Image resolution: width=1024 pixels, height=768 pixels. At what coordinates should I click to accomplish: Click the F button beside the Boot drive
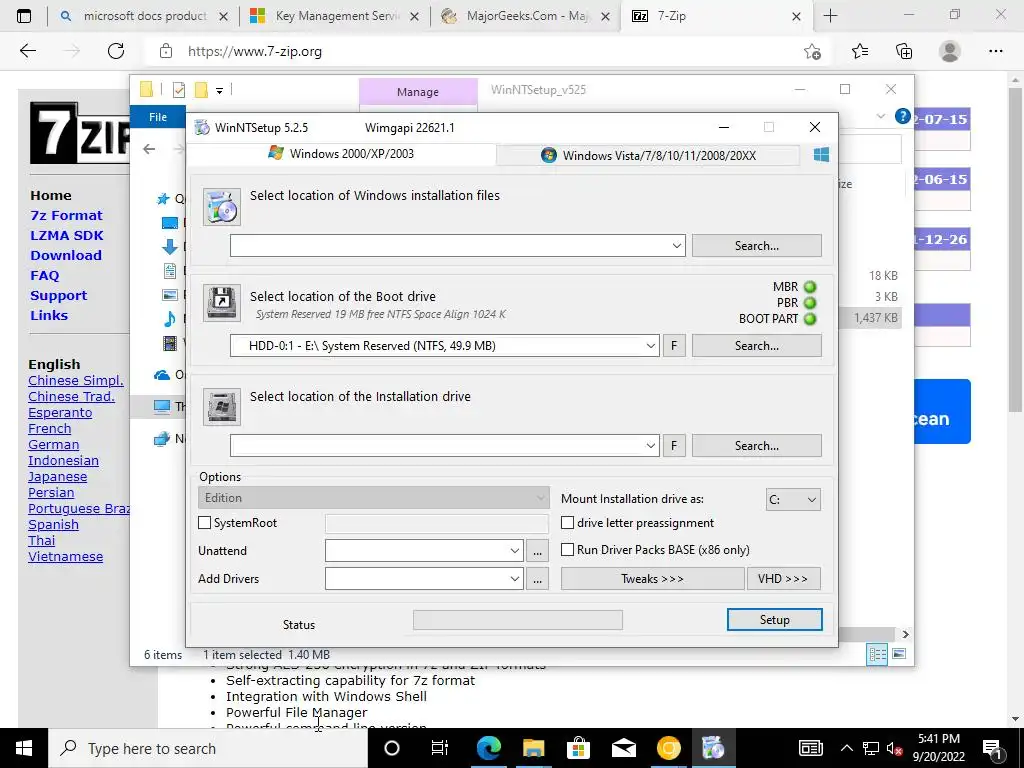[x=674, y=345]
